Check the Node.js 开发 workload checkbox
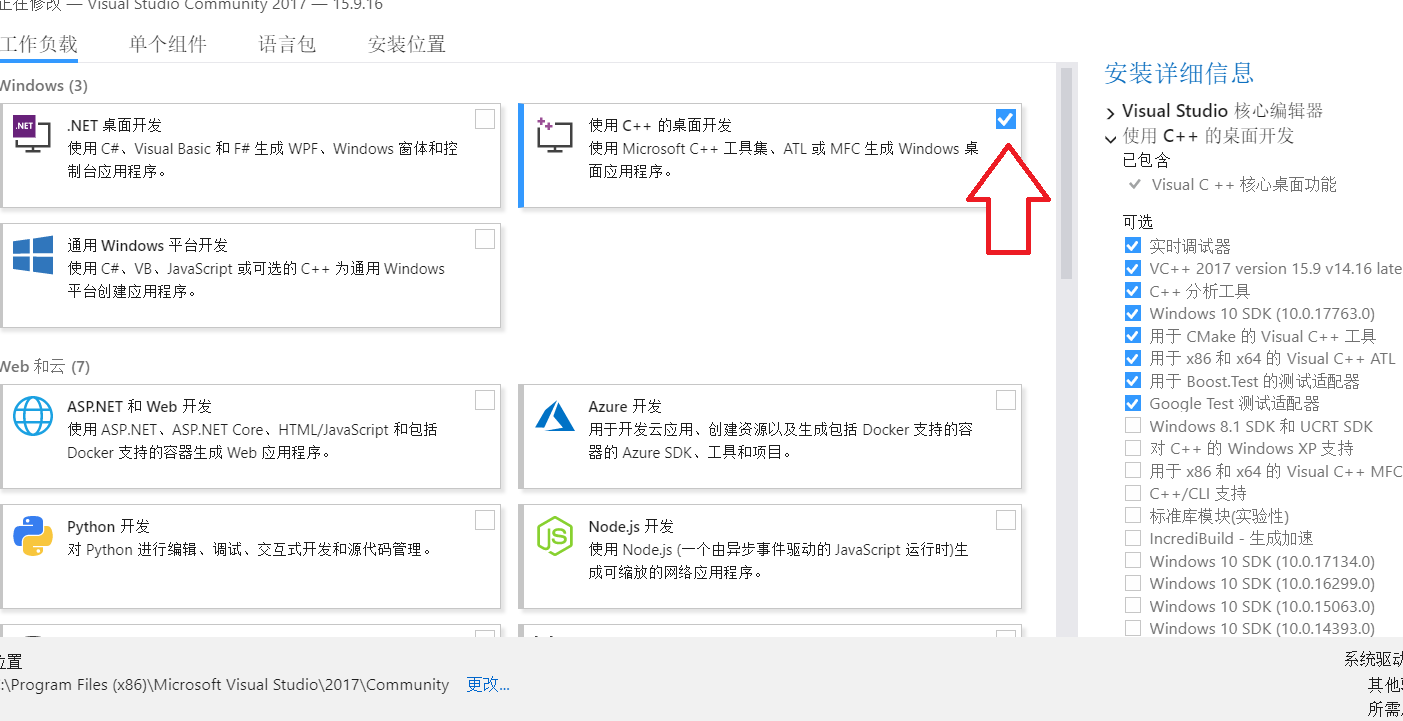The image size is (1403, 721). (1006, 520)
